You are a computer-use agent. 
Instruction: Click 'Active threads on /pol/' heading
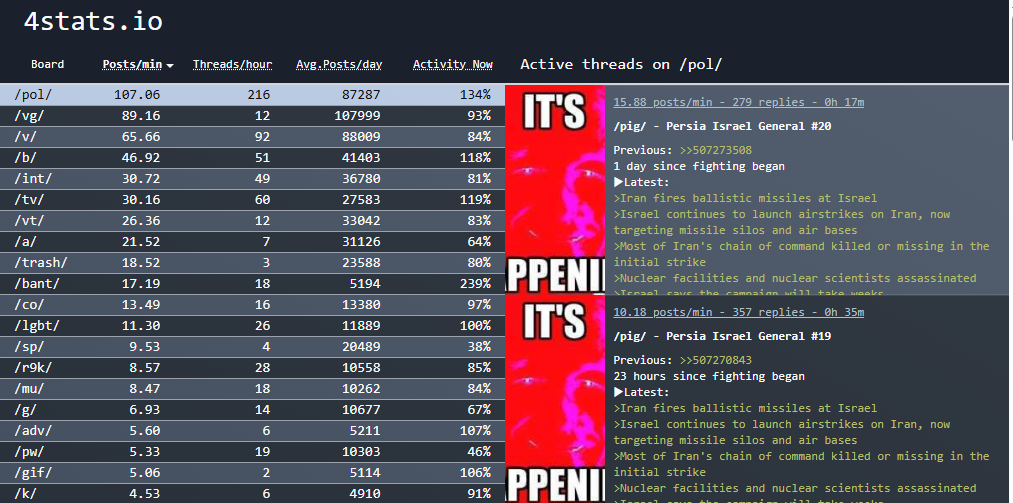[x=621, y=64]
